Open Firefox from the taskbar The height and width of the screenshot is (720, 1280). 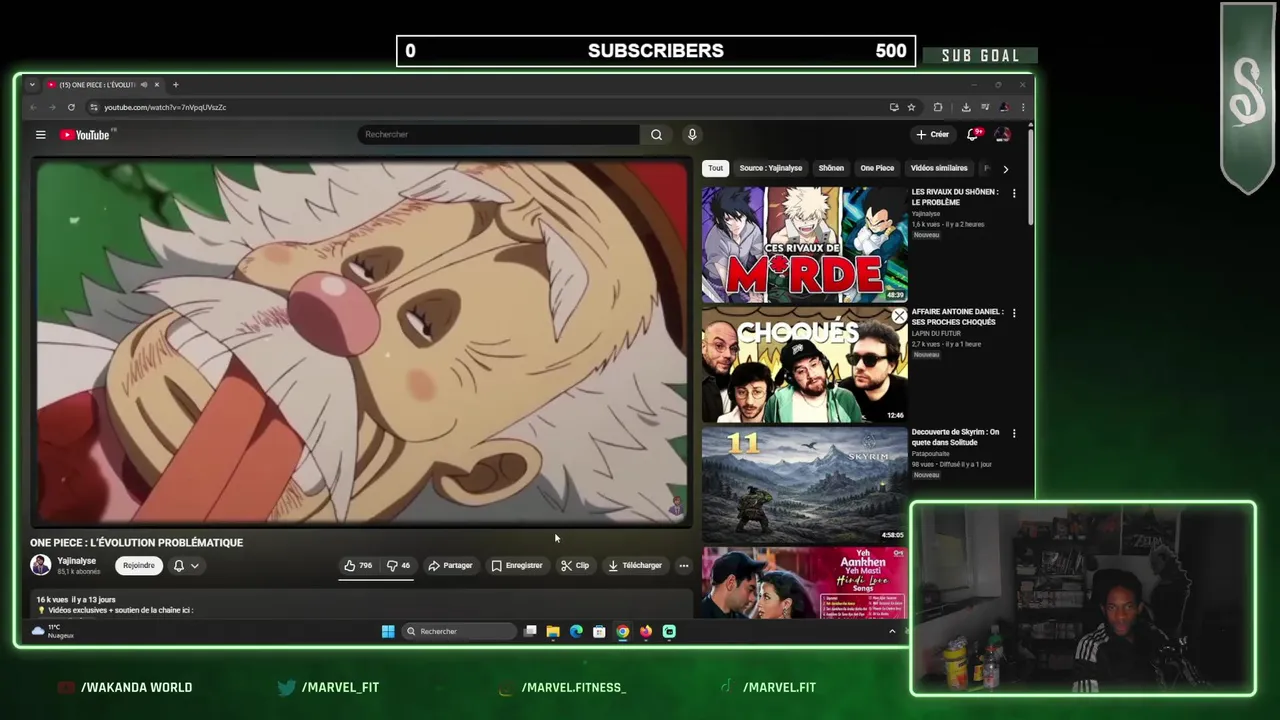tap(646, 631)
